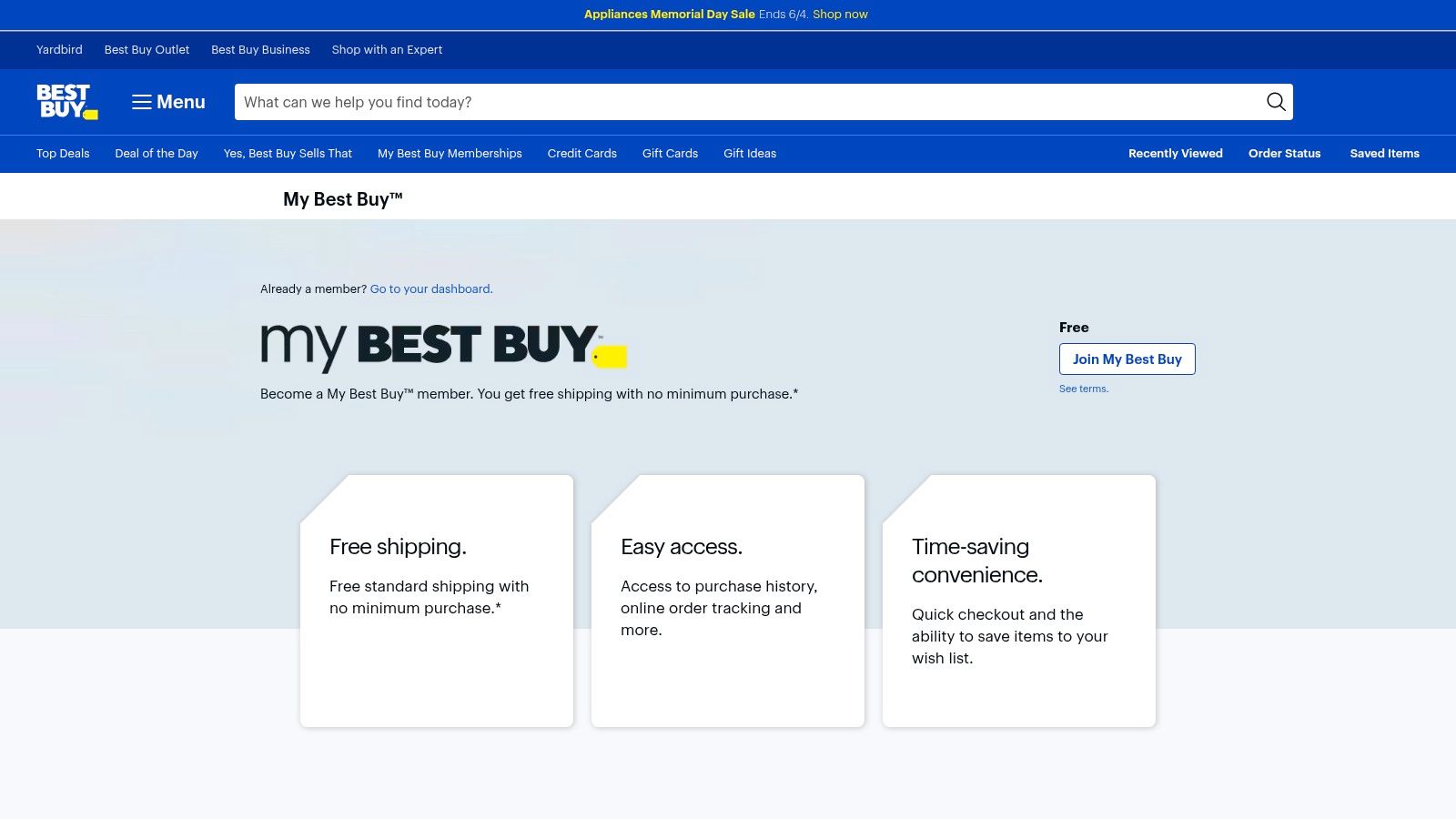Expand Order Status

point(1284,154)
